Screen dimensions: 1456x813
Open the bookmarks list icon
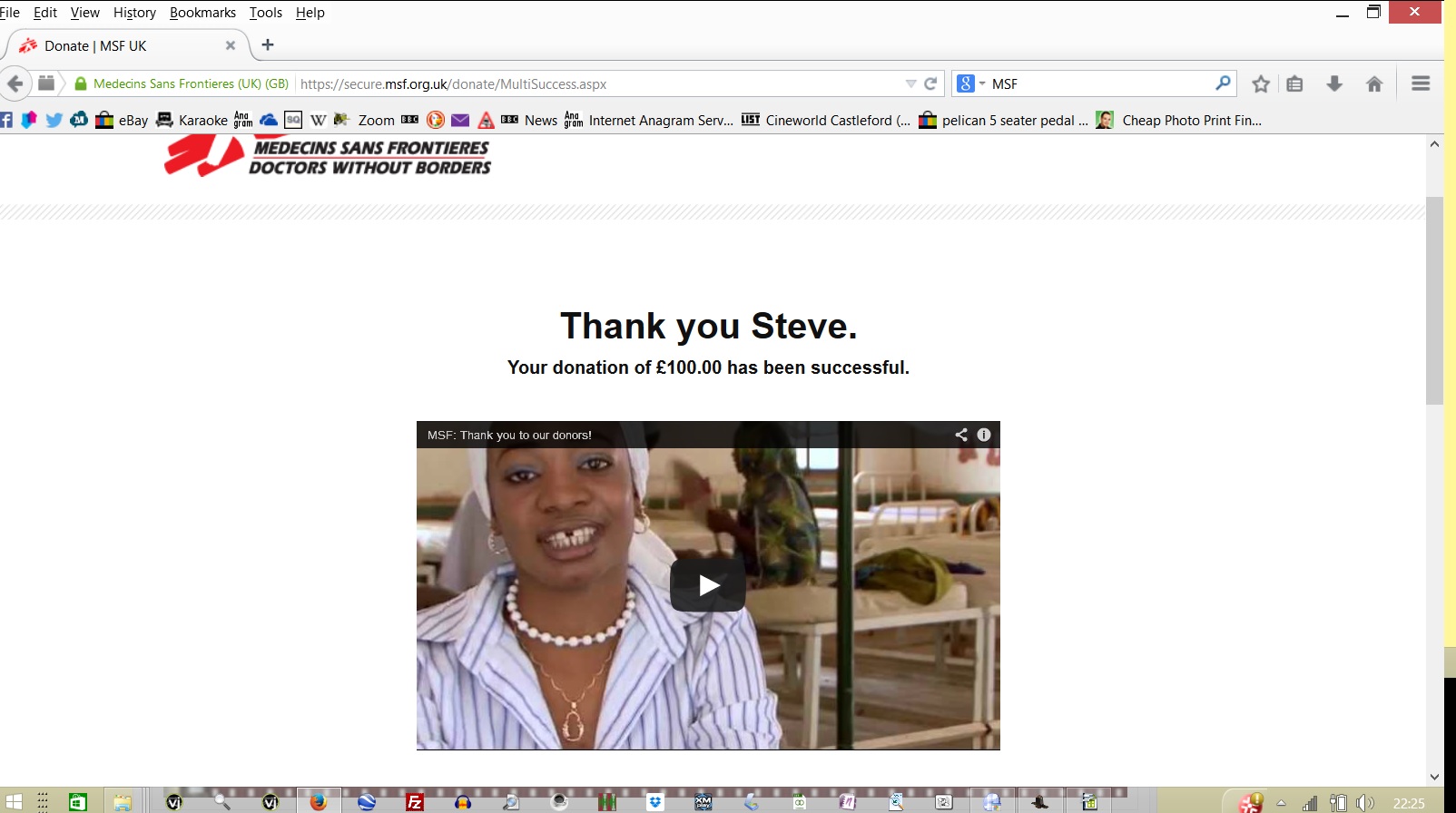[x=1294, y=84]
